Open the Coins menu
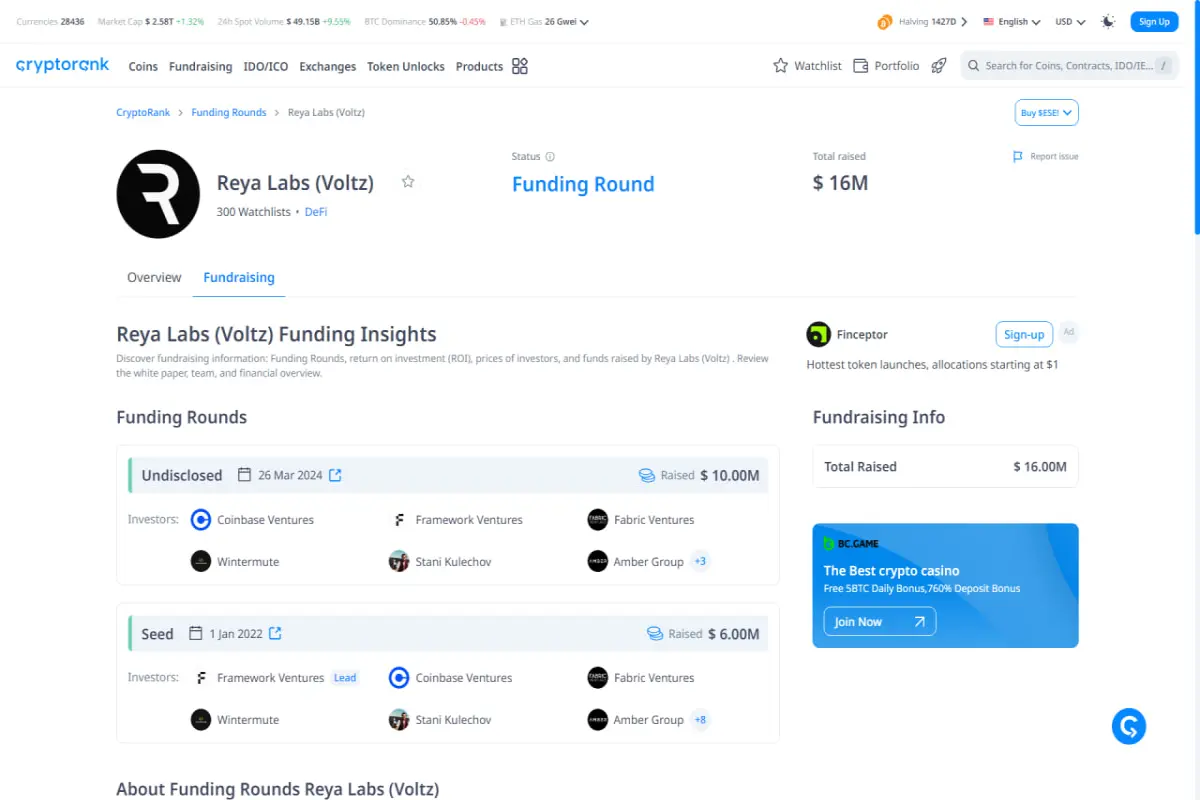Viewport: 1200px width, 800px height. point(143,66)
